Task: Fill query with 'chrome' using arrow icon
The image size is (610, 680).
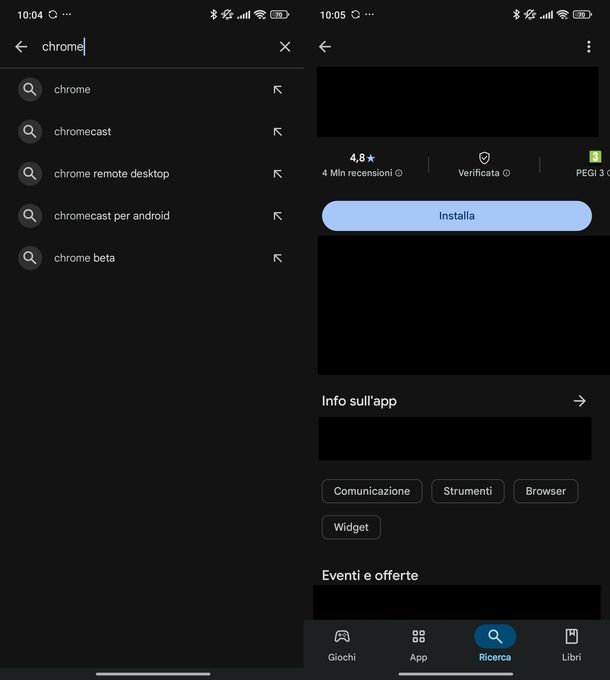Action: [277, 90]
